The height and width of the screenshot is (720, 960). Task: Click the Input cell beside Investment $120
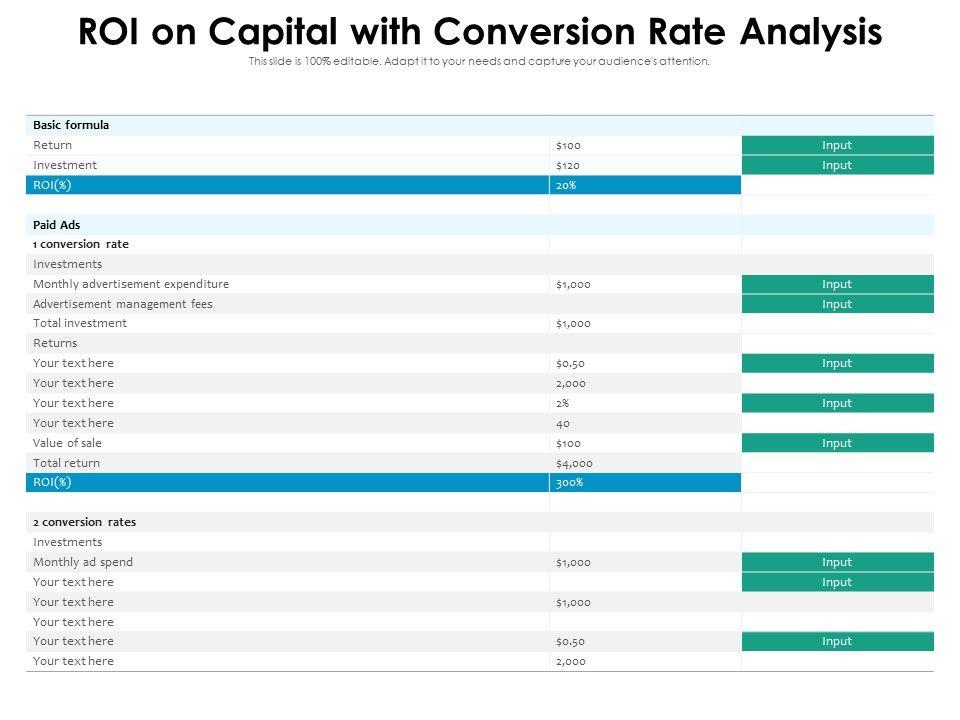(837, 165)
